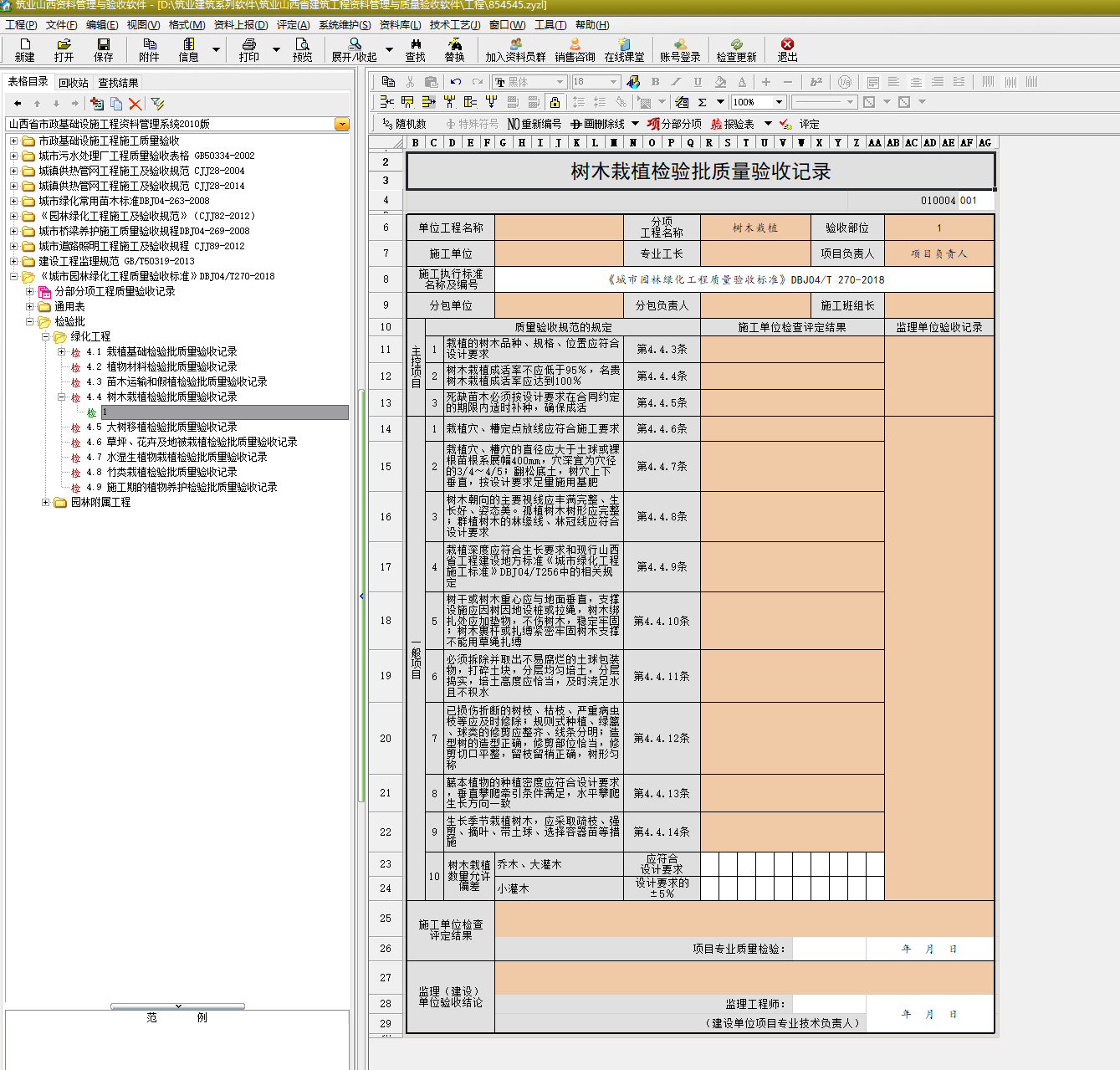
Task: Click the 随机数 button
Action: [403, 124]
